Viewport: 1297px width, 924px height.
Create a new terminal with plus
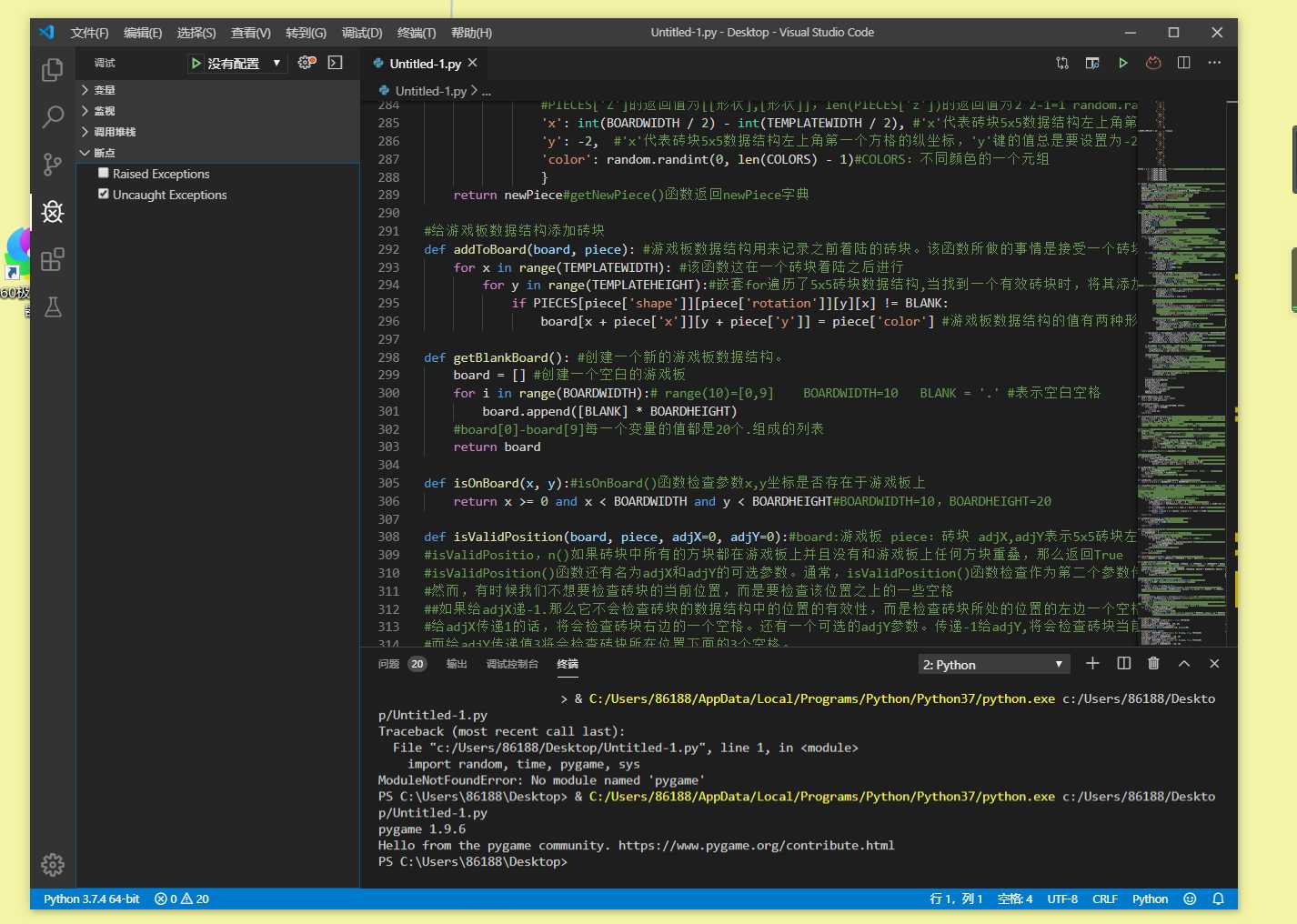tap(1093, 664)
